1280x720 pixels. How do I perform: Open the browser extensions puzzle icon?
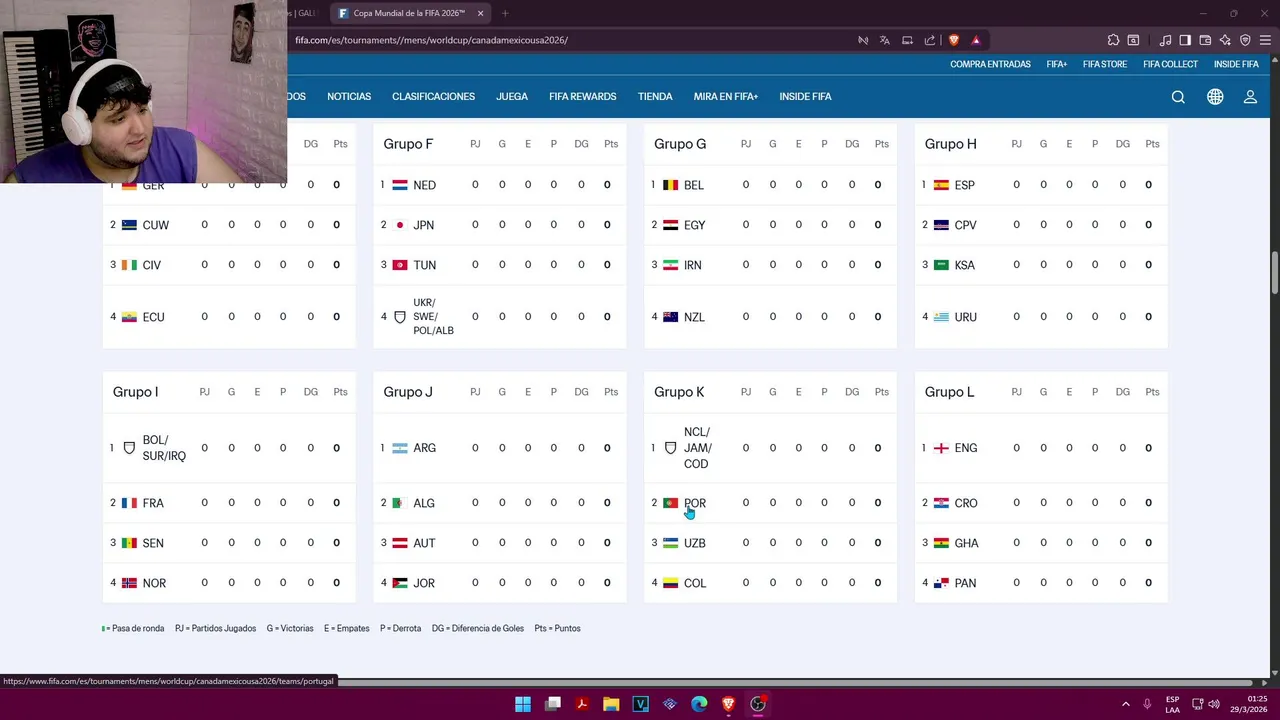1113,40
